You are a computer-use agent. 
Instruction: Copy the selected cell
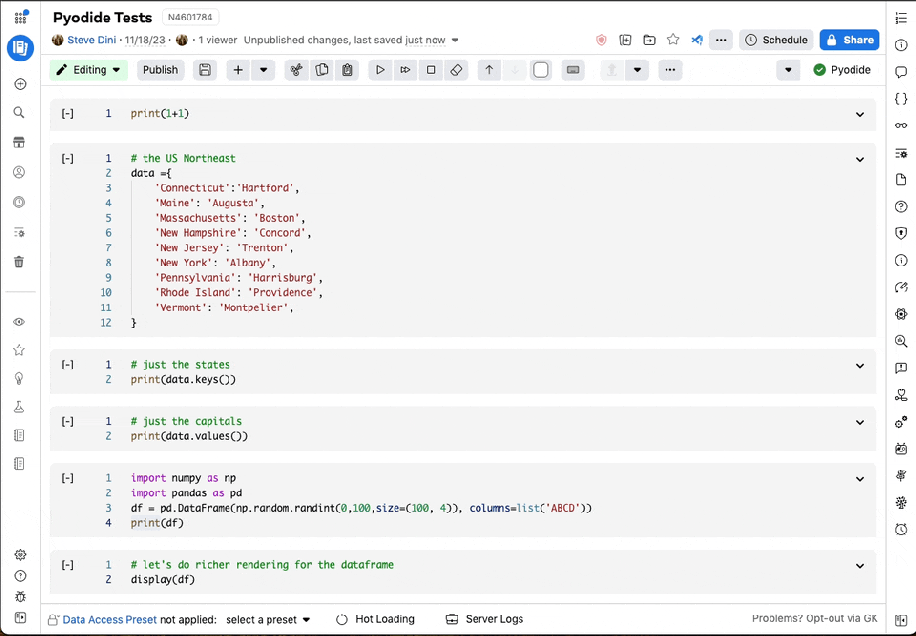pos(322,70)
